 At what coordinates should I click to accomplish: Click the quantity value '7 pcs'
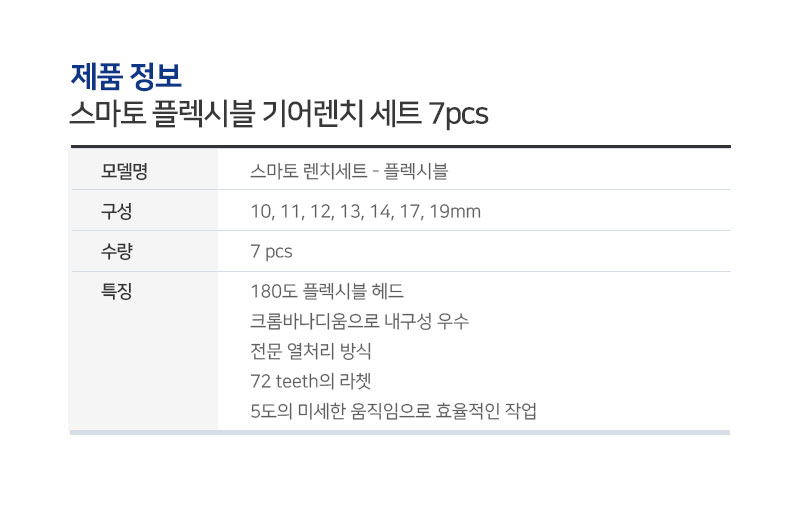coord(271,252)
